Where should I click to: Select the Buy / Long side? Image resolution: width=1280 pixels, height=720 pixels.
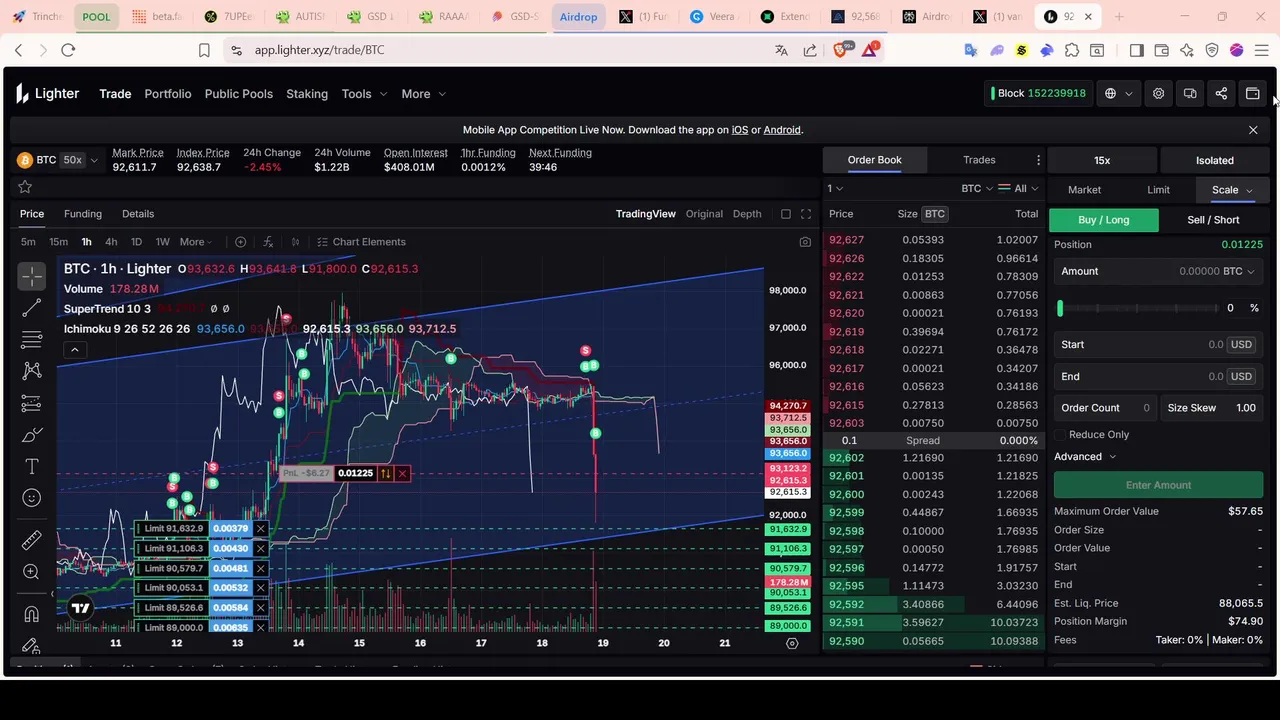point(1104,220)
